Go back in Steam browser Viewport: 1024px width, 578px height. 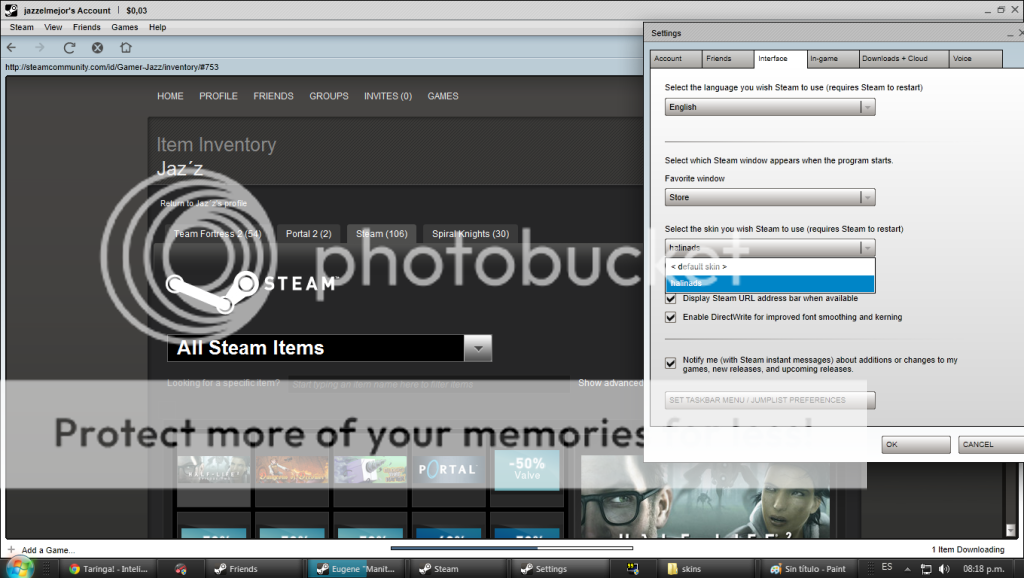point(11,47)
